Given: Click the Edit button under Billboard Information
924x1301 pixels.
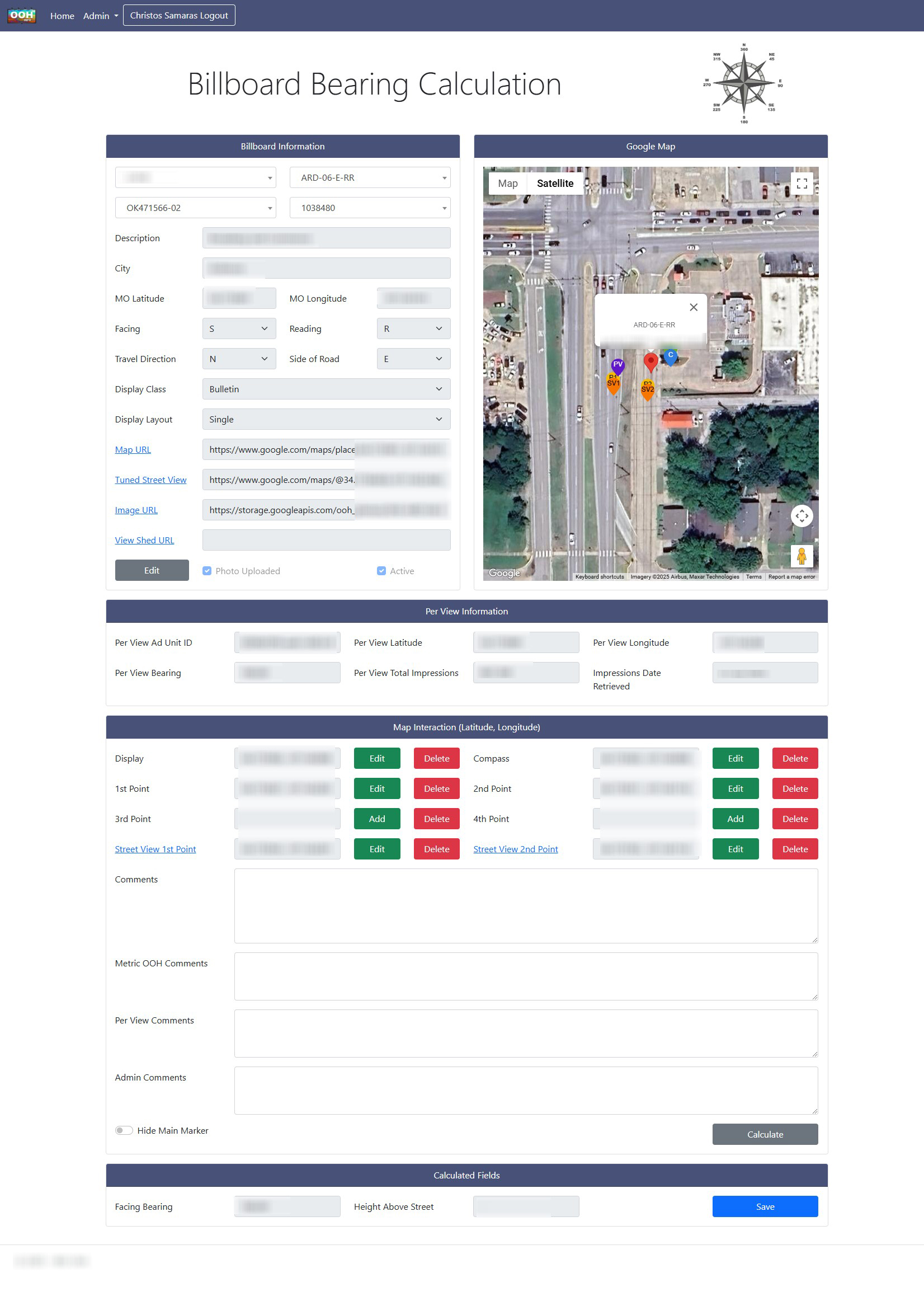Looking at the screenshot, I should tap(152, 570).
